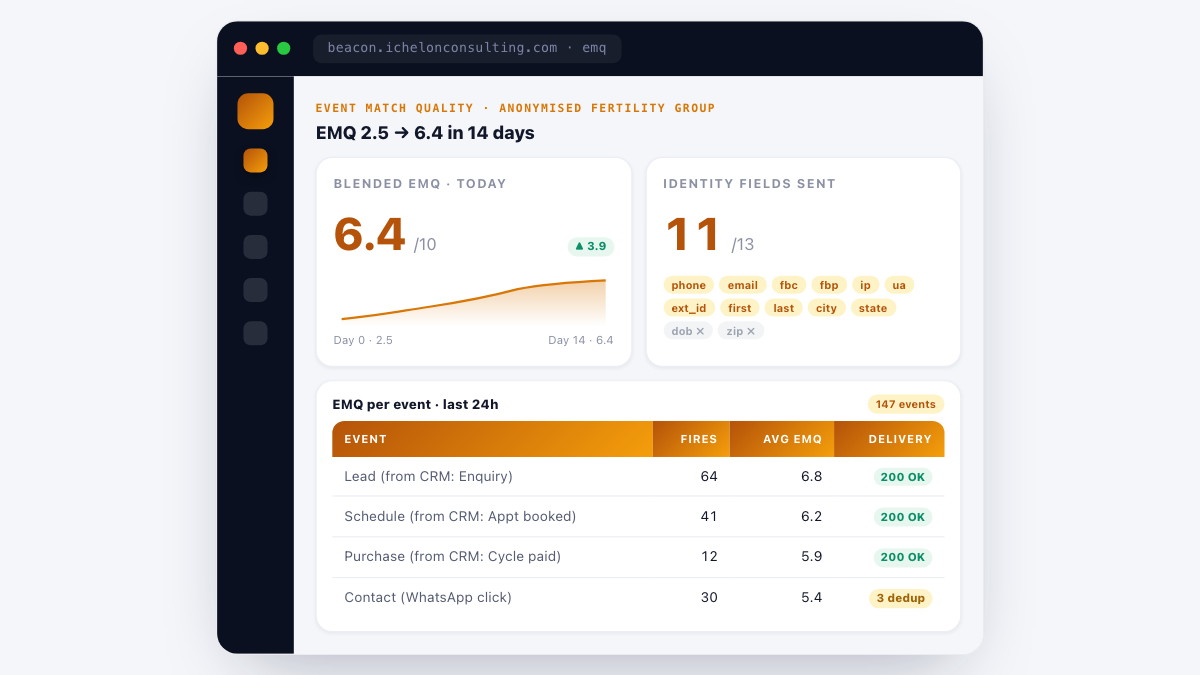Click the fires value 64
1200x675 pixels.
point(709,477)
